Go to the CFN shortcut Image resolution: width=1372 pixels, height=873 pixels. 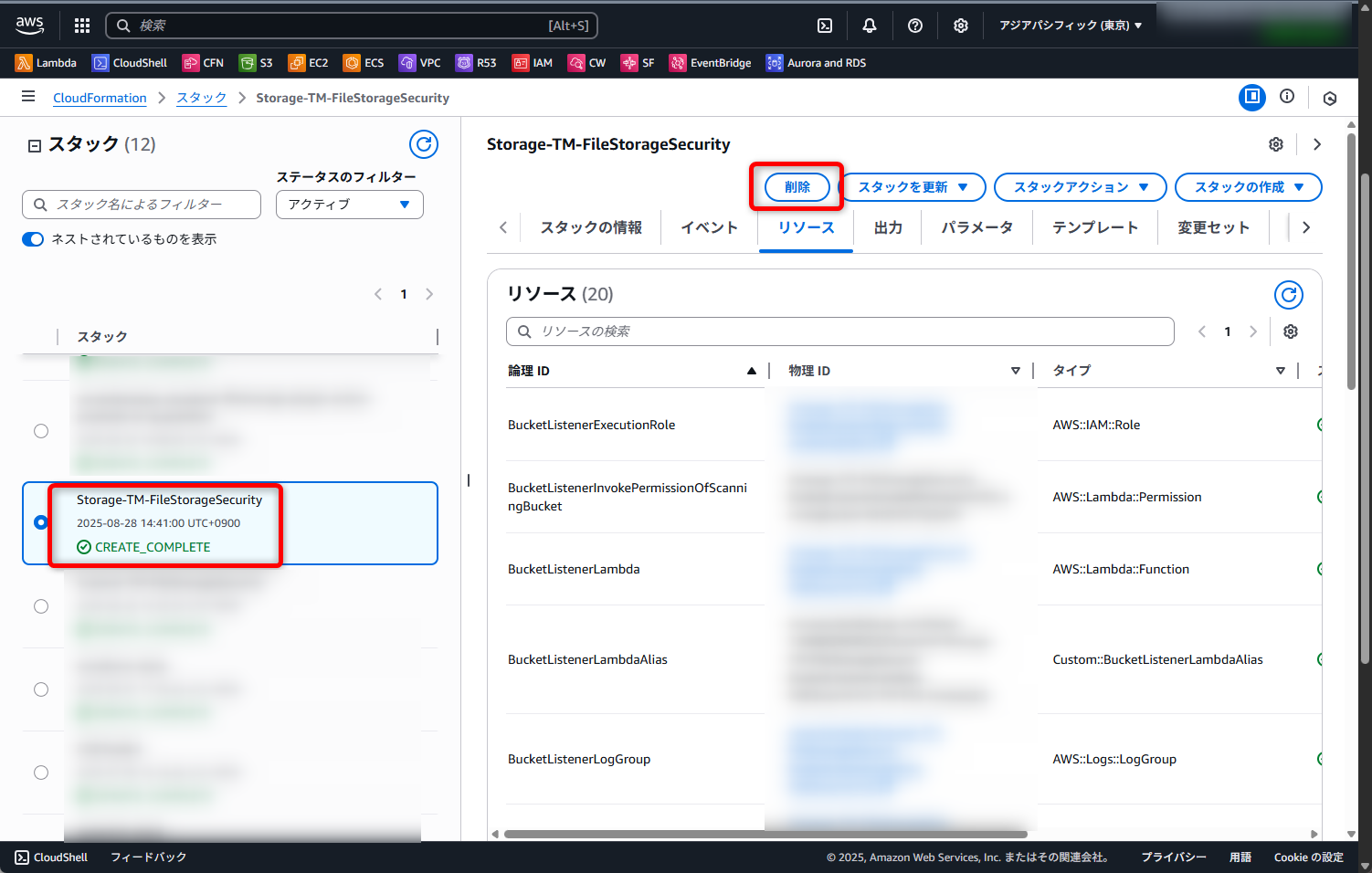click(203, 63)
